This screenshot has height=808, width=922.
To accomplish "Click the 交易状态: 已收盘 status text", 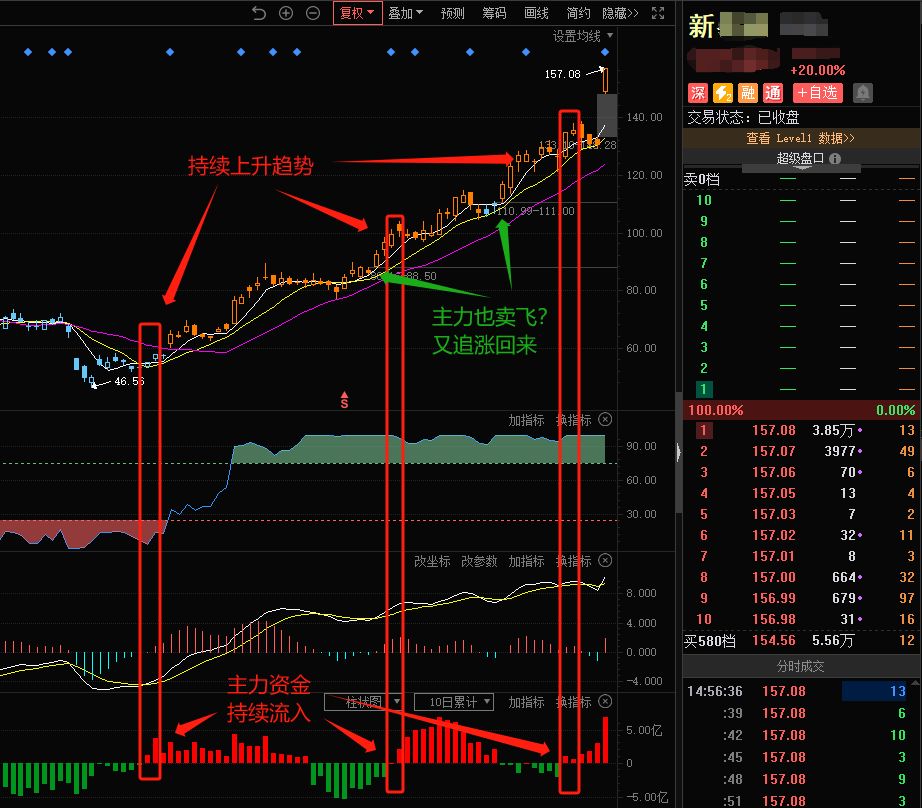I will [743, 118].
